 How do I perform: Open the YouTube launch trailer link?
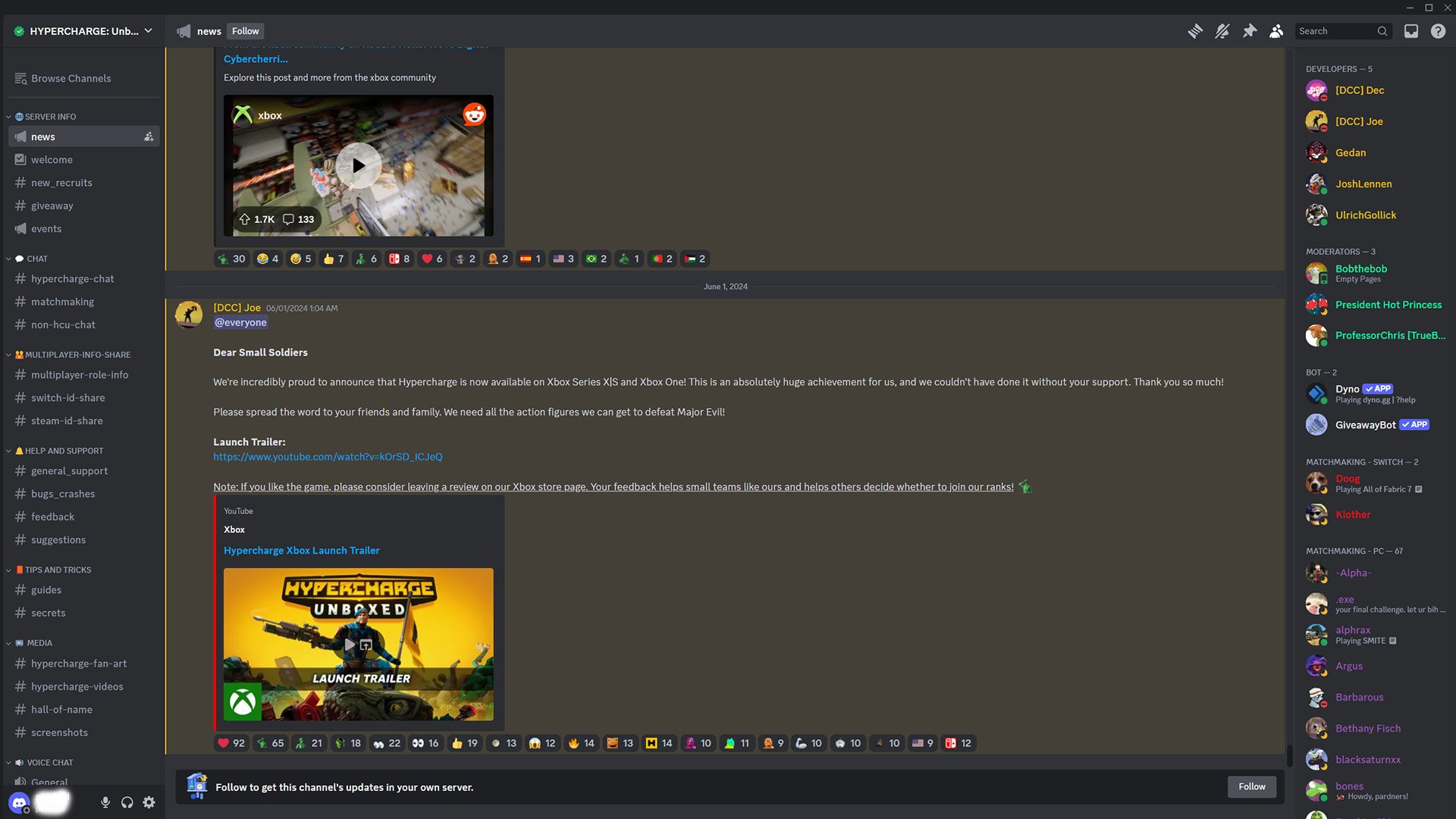[327, 457]
